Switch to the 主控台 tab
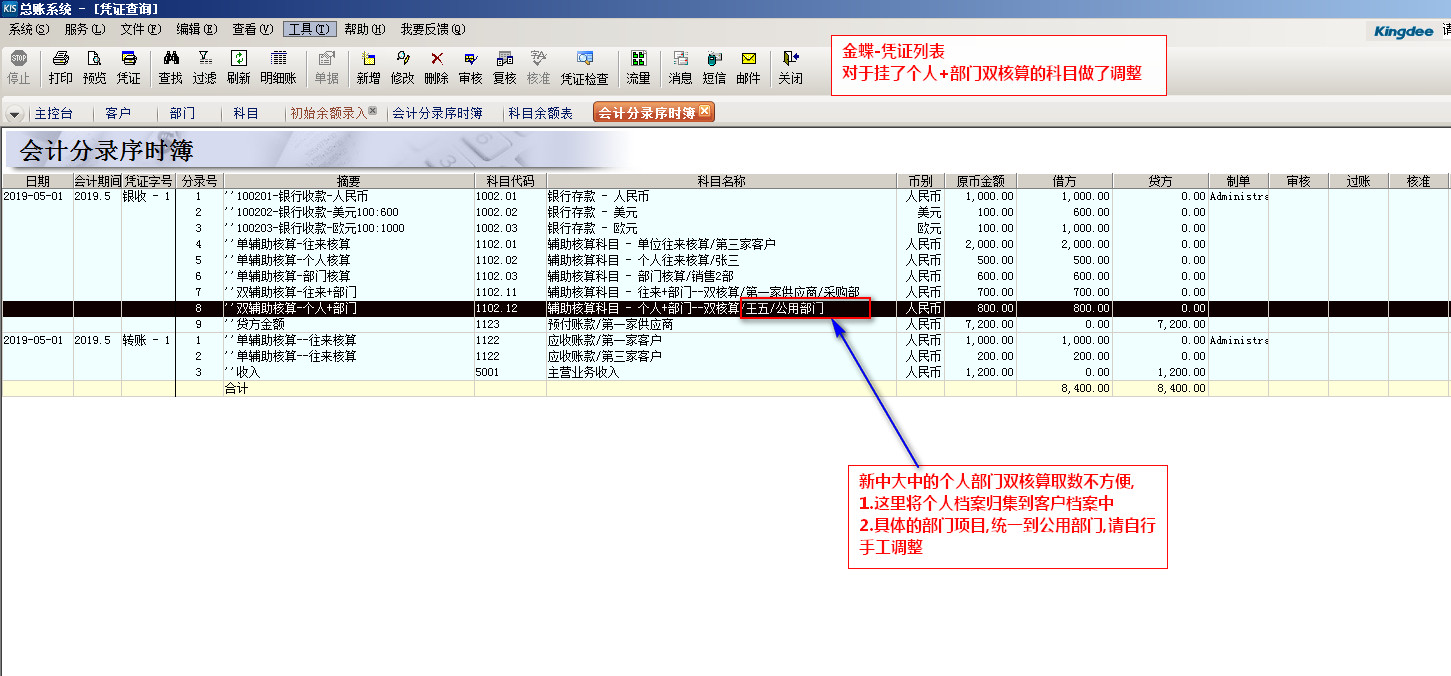Viewport: 1451px width, 676px height. point(53,114)
